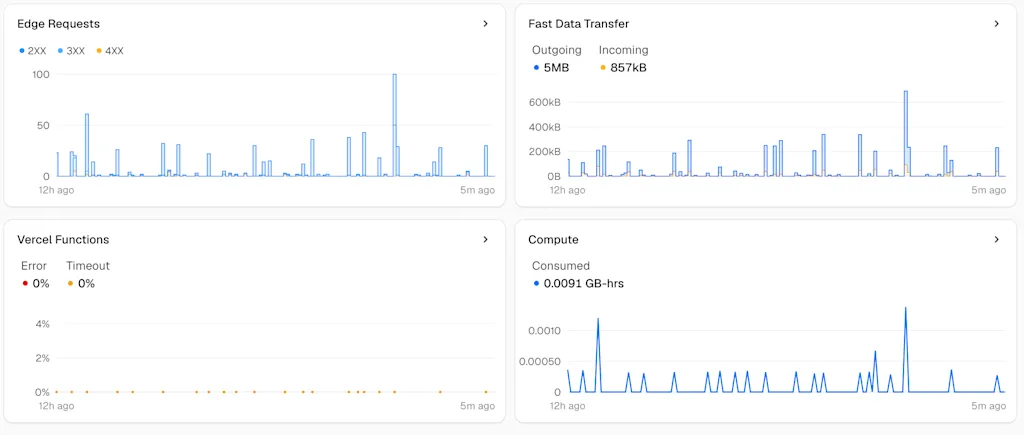Open Edge Requests details chevron
Screen dimensions: 1024x435
(x=485, y=24)
